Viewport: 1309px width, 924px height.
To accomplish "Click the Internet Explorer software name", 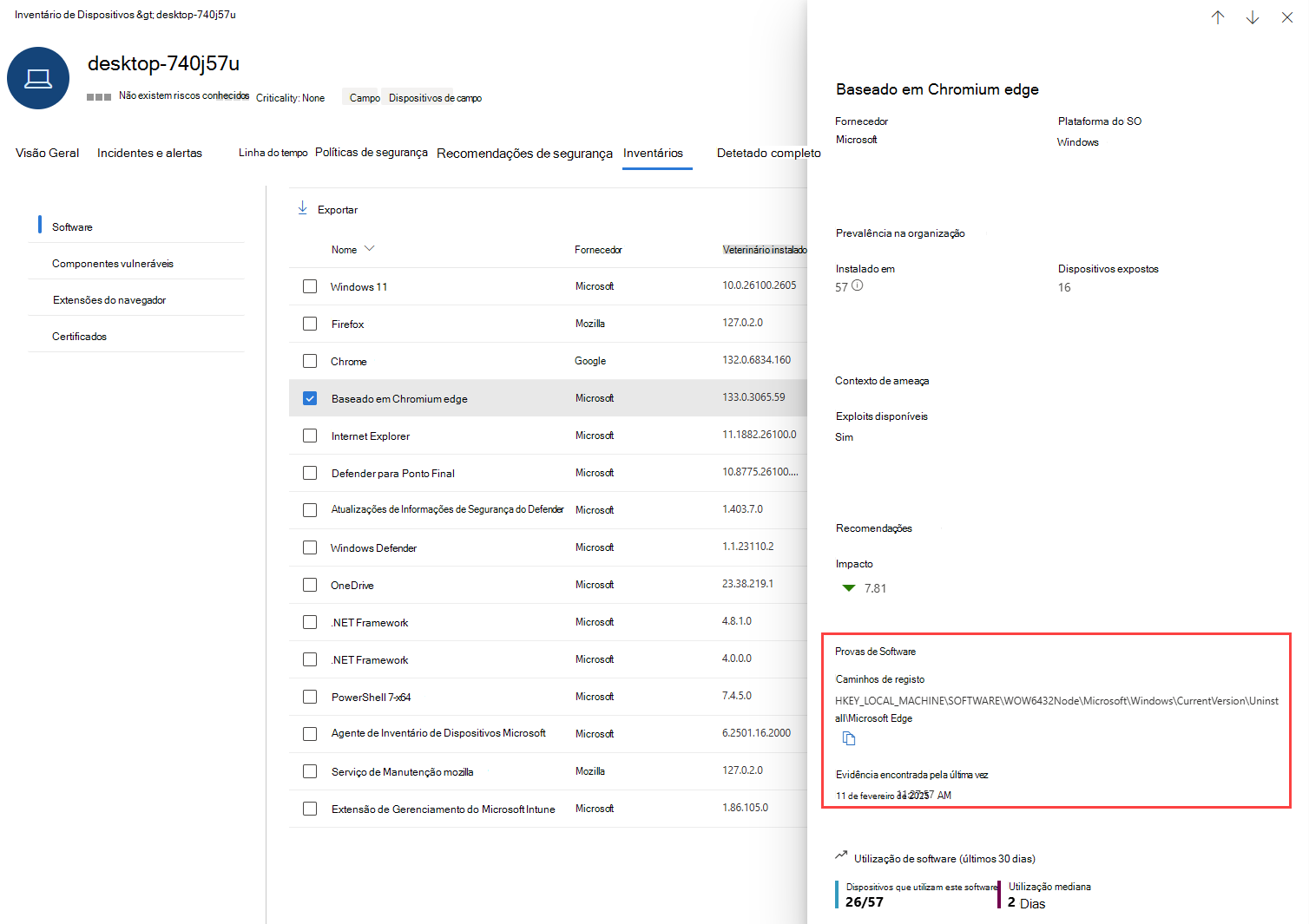I will 371,436.
